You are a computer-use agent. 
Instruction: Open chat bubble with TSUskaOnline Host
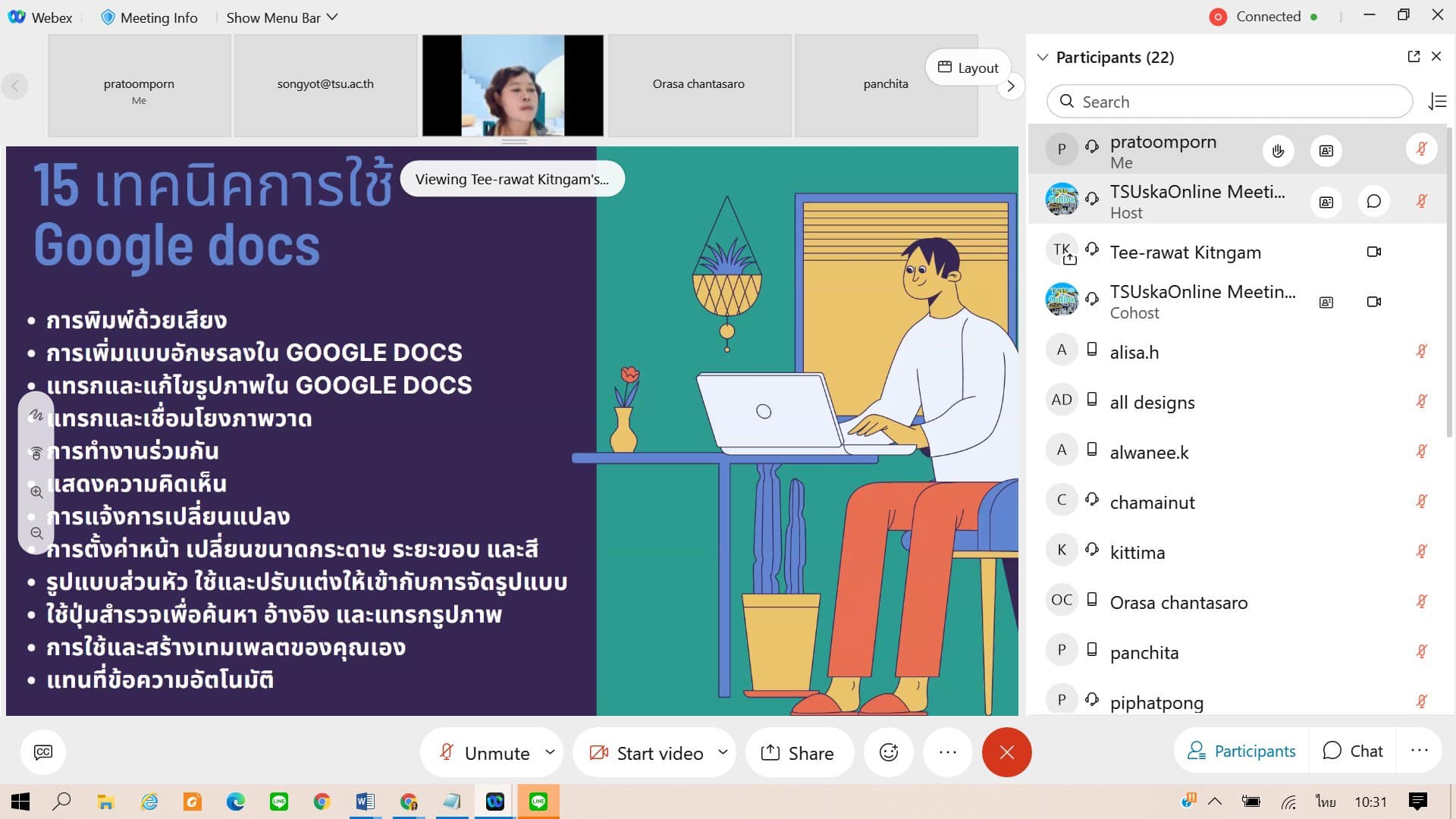pyautogui.click(x=1374, y=202)
